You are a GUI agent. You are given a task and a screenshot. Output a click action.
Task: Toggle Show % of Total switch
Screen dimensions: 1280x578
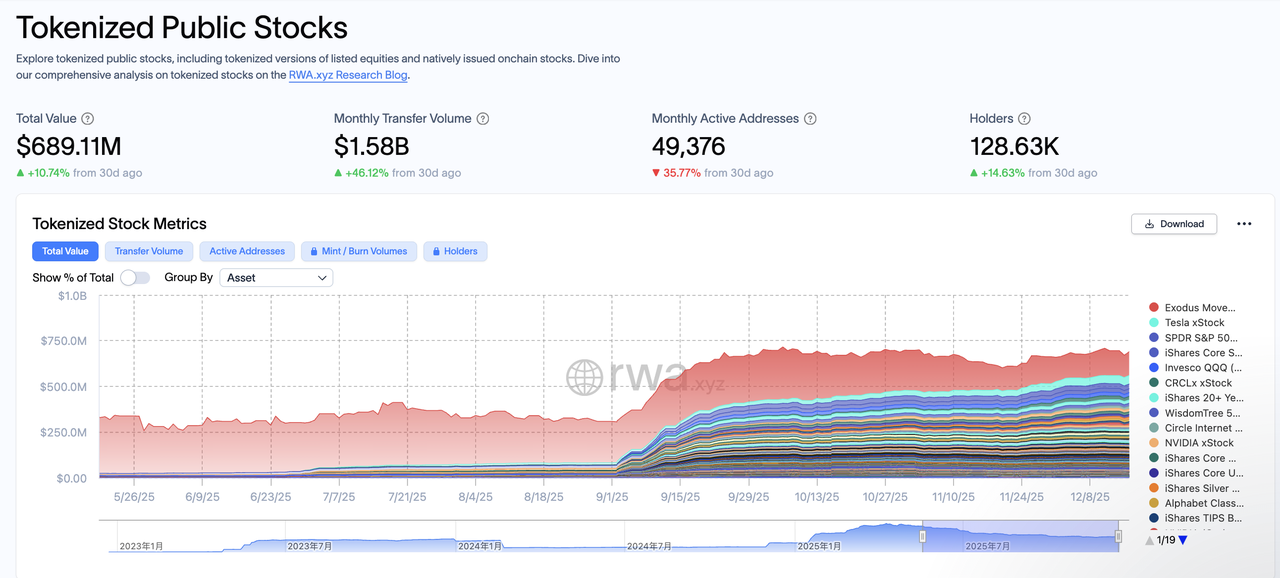click(x=135, y=278)
